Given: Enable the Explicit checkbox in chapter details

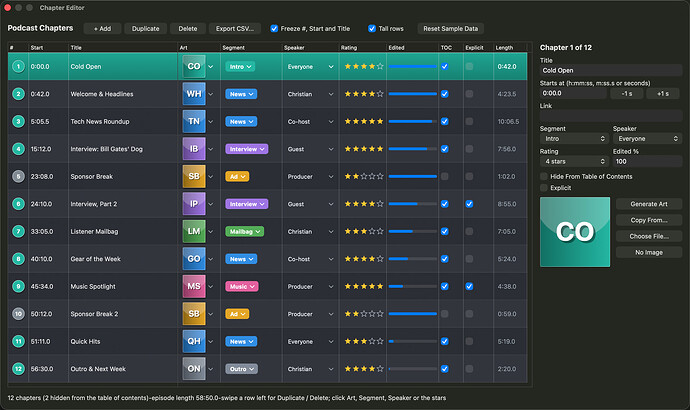Looking at the screenshot, I should point(544,188).
